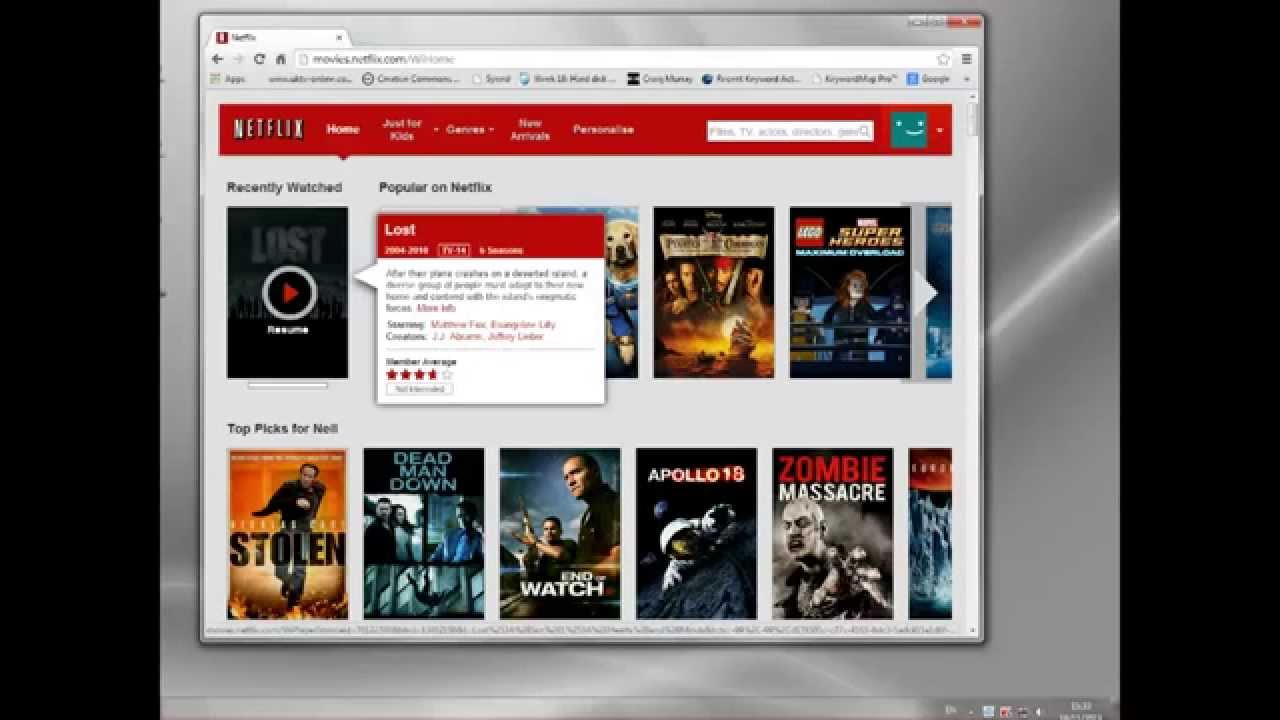Open the Chrome menu hamburger icon

coord(966,59)
